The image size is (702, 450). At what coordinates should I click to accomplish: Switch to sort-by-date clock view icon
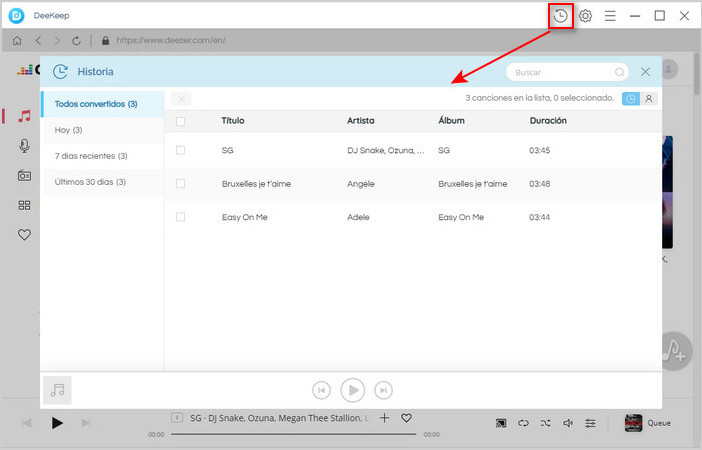(x=630, y=99)
